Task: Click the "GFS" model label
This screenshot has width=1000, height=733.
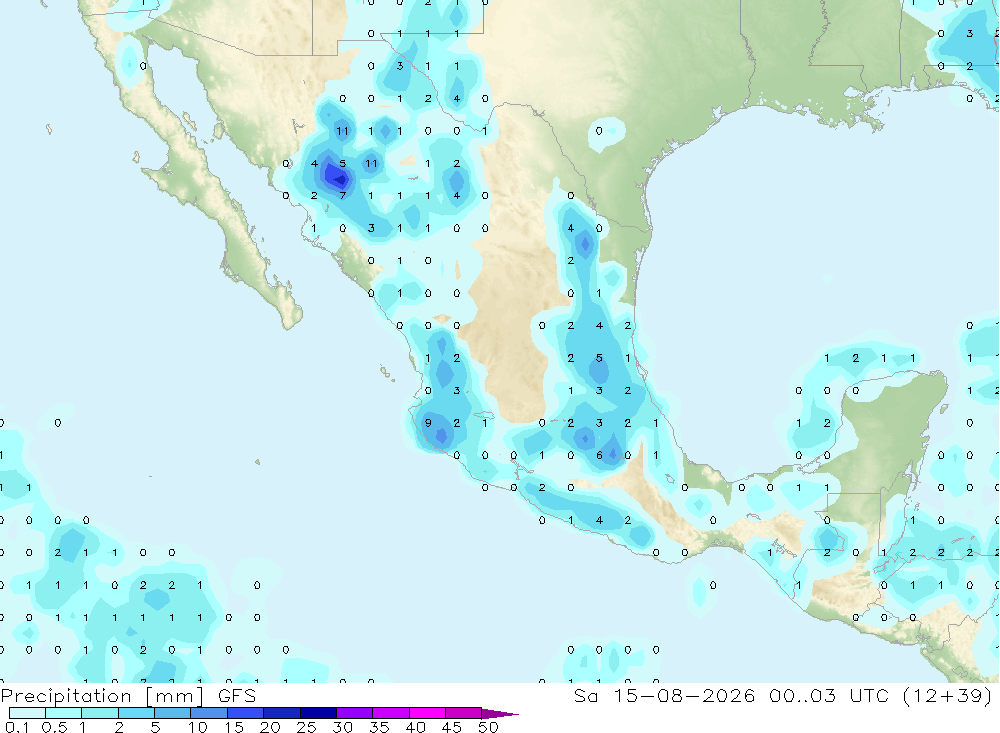Action: point(237,695)
